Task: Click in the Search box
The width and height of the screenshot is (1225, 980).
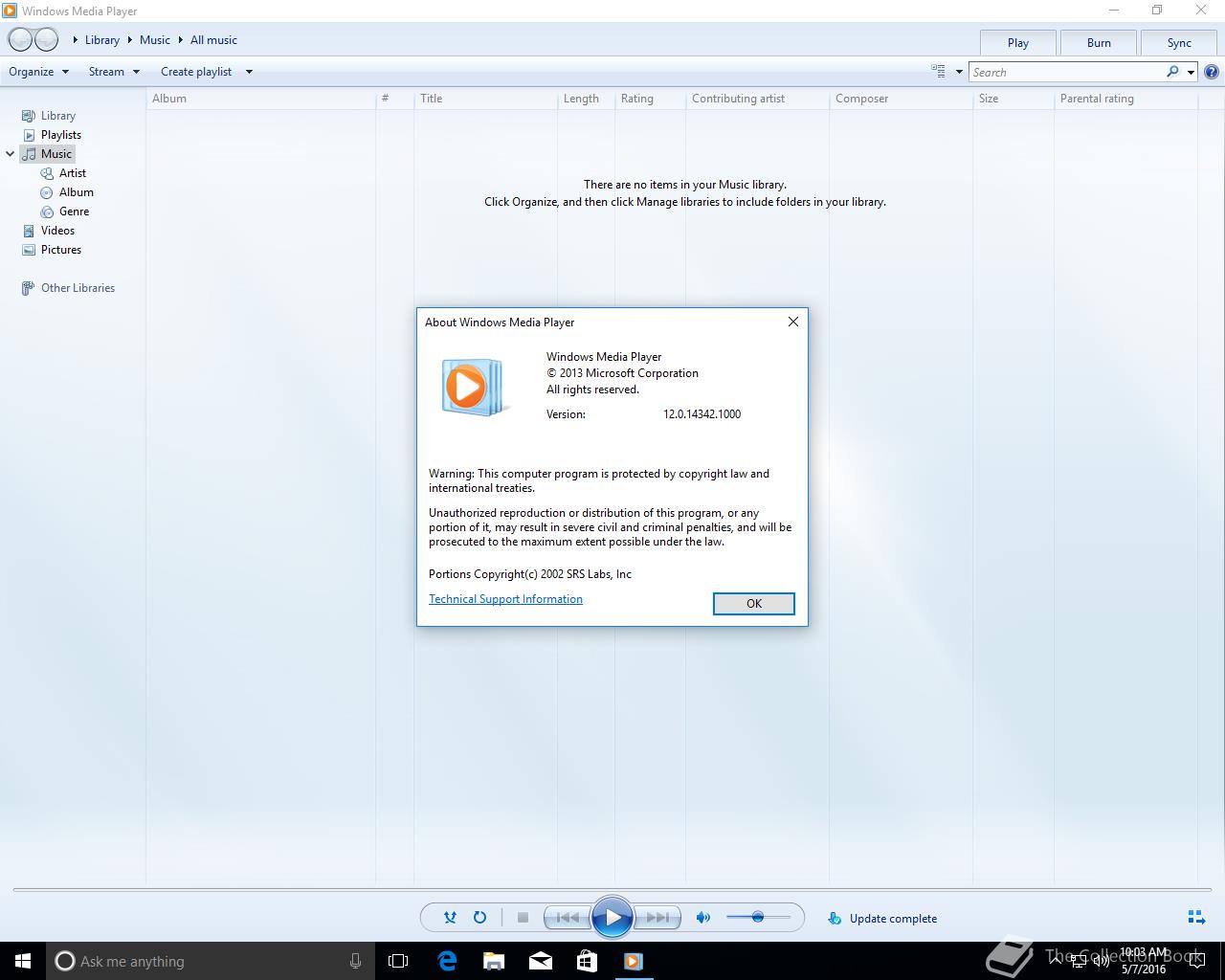Action: (1066, 72)
